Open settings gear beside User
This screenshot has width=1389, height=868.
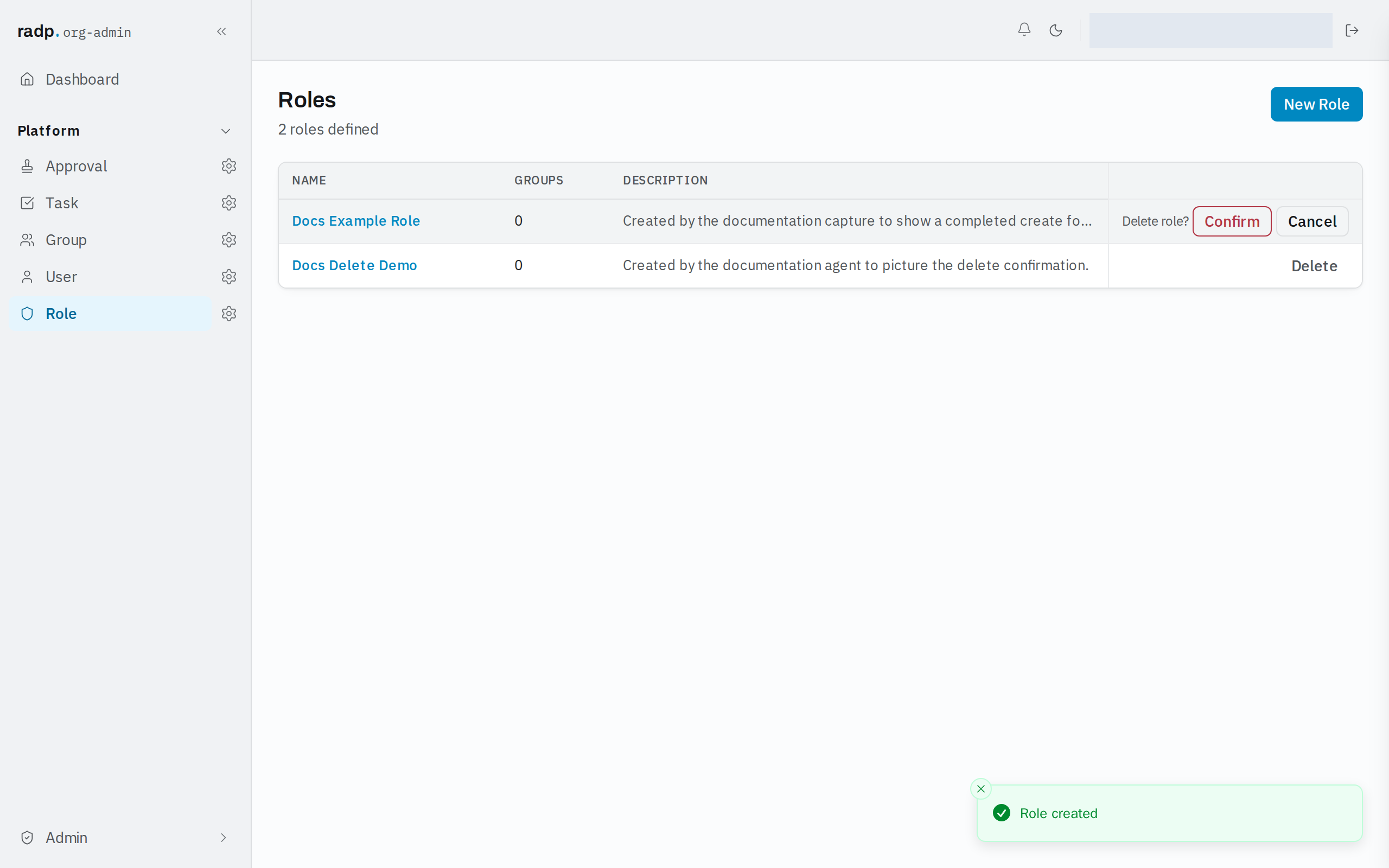[x=229, y=277]
